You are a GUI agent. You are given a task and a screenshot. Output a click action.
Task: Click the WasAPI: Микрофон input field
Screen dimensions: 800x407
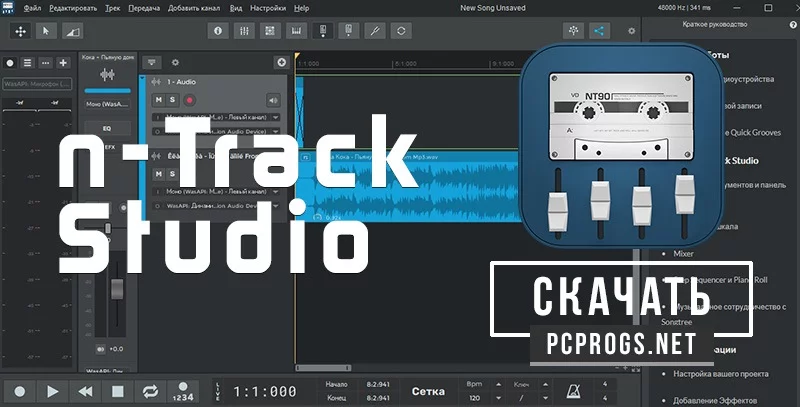click(x=37, y=84)
